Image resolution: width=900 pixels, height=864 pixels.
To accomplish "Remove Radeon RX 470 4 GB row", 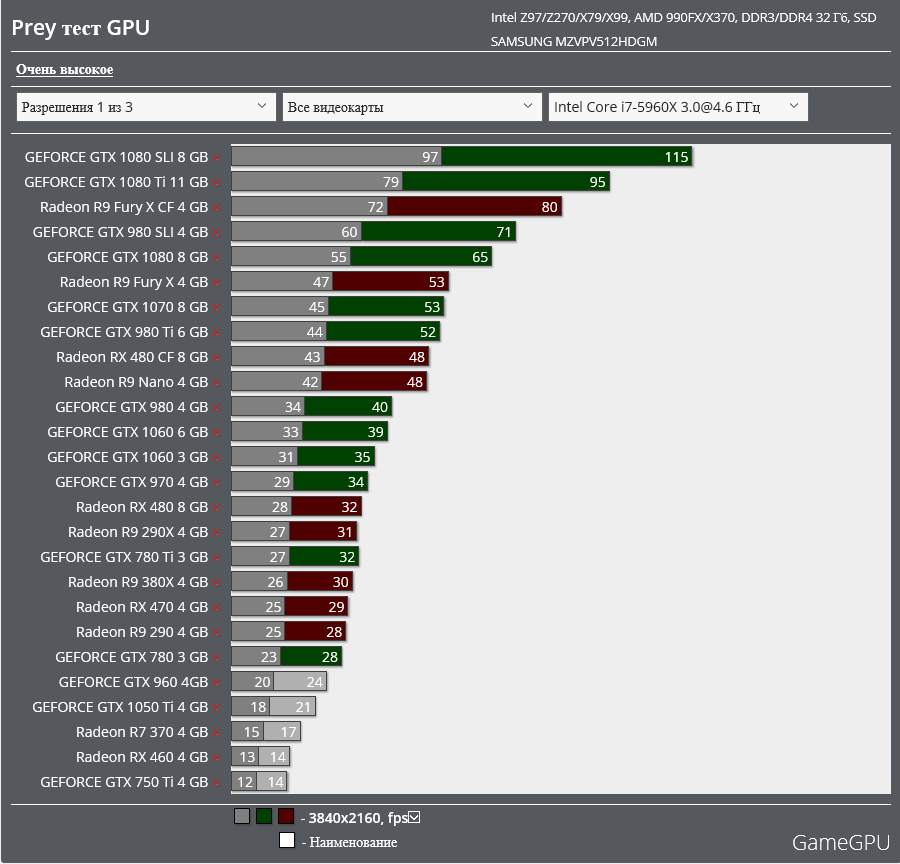I will [216, 608].
